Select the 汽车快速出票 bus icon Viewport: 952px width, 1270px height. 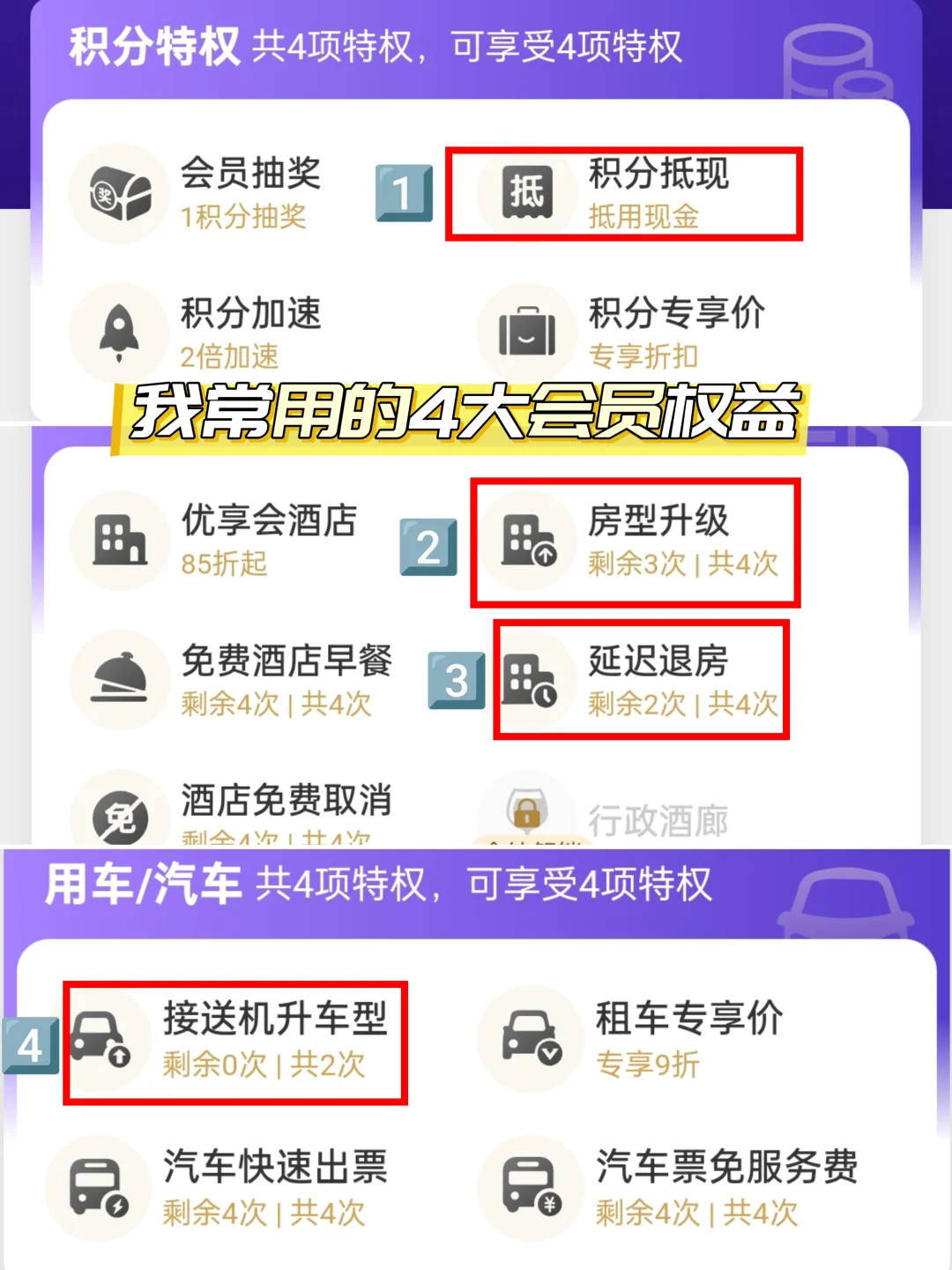point(99,1188)
